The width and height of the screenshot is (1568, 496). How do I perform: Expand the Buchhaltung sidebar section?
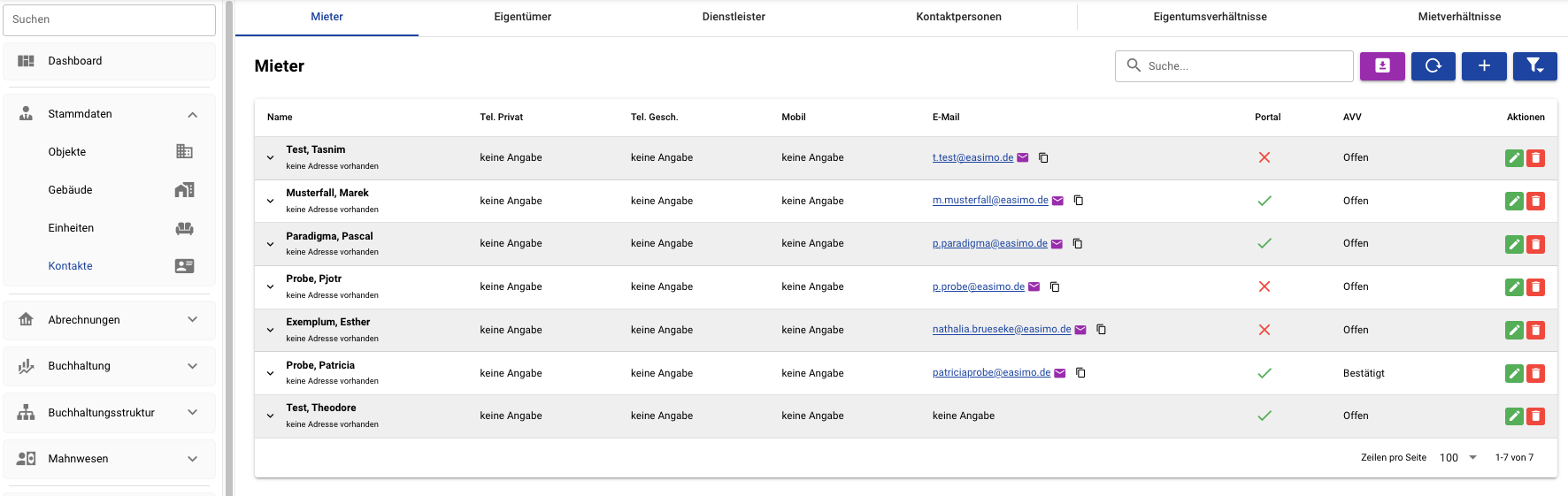click(x=192, y=366)
